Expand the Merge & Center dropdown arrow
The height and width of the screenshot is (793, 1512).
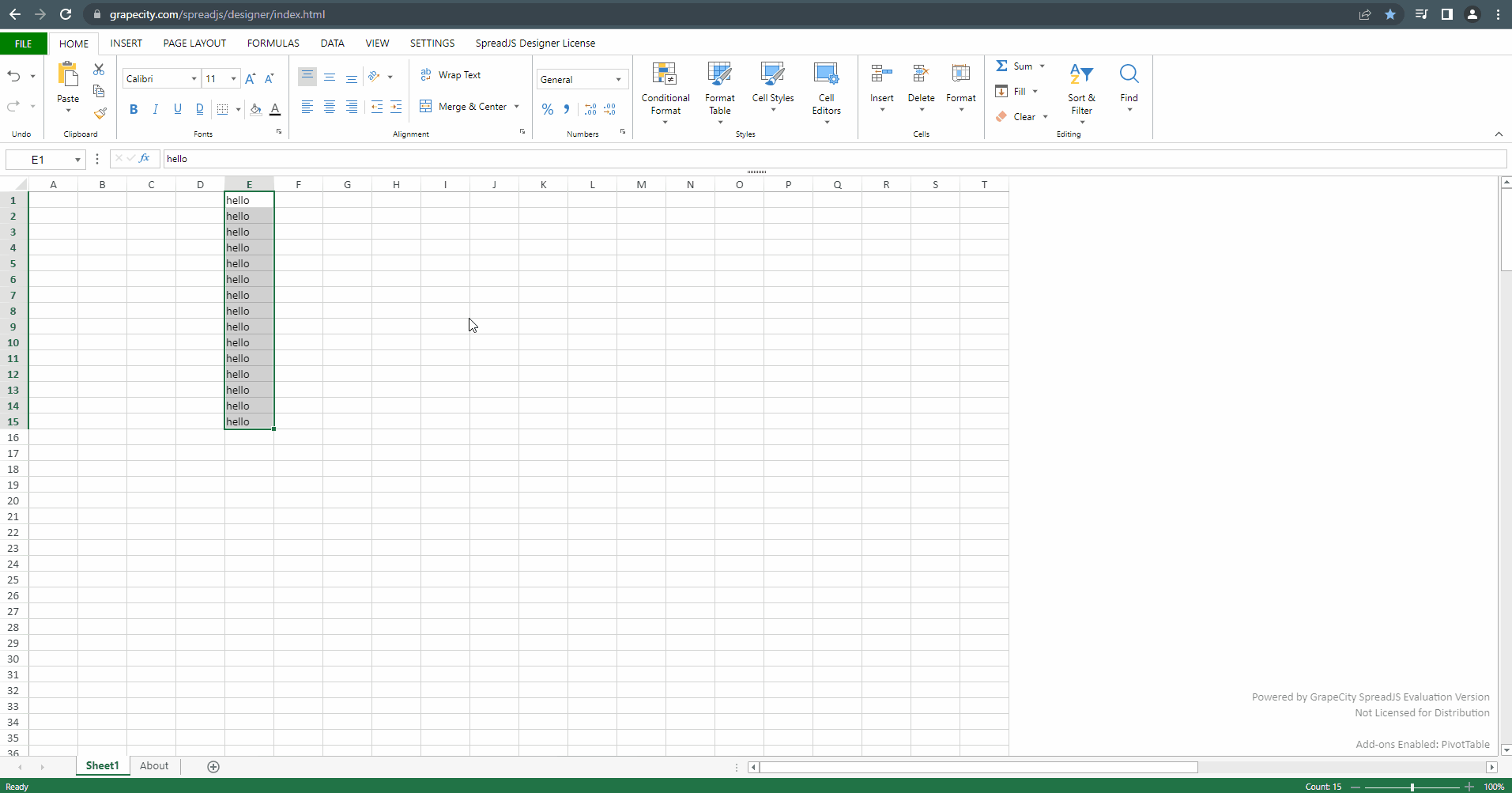coord(517,107)
